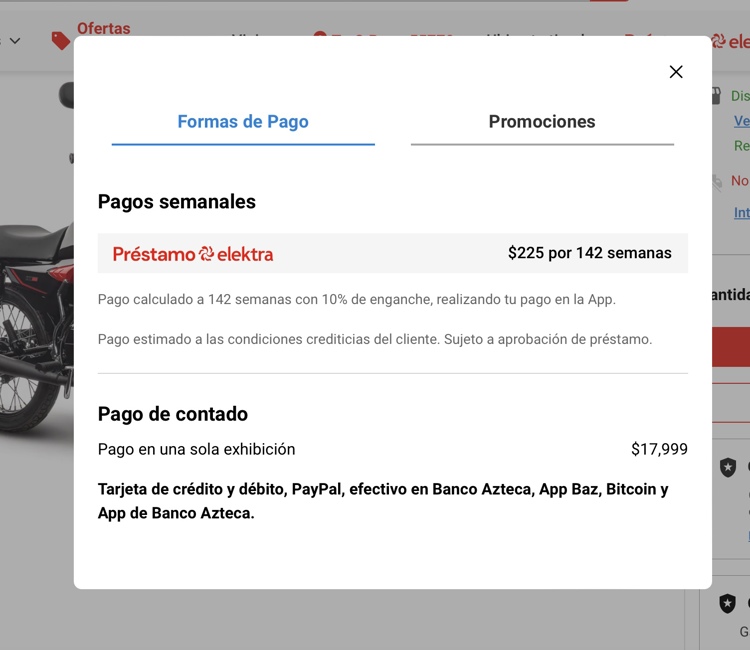Click the red Ofertas tag icon
750x650 pixels.
(61, 40)
